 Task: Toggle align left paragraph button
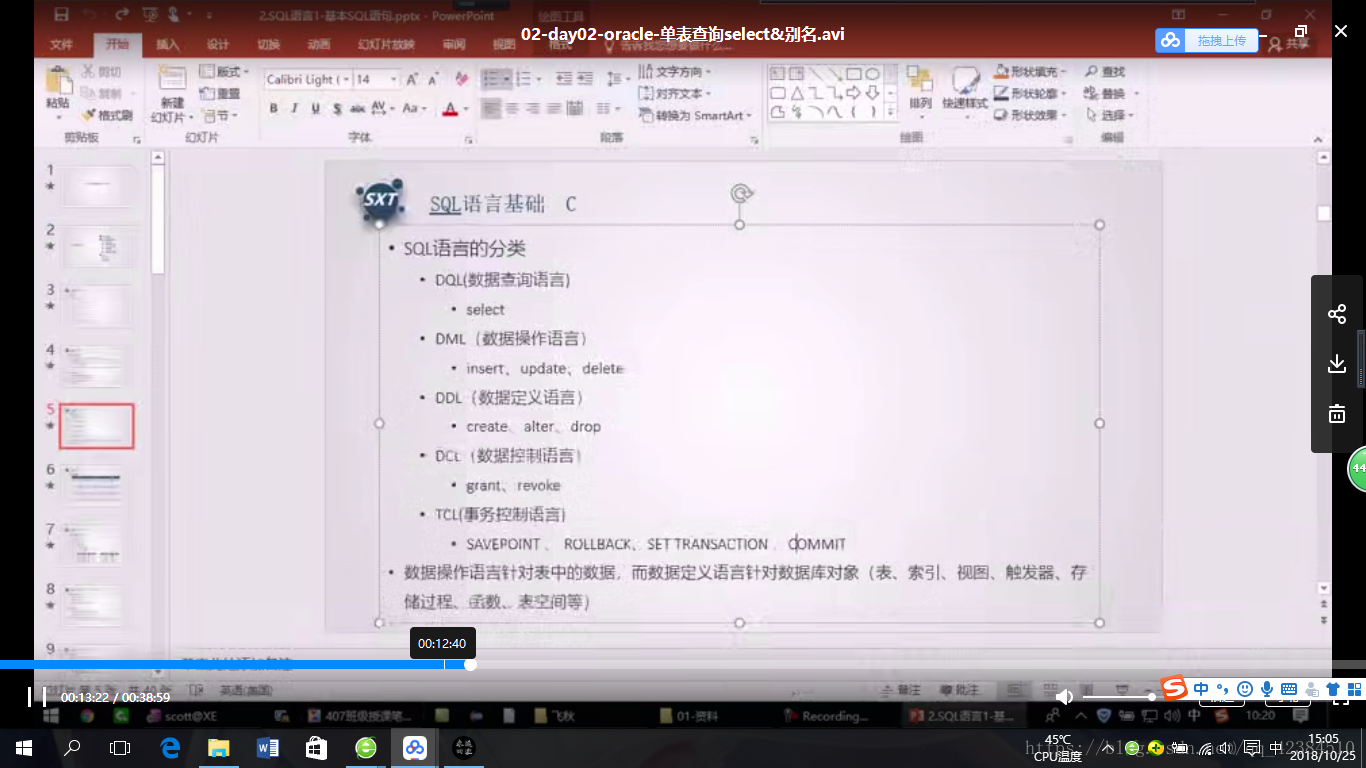[490, 108]
